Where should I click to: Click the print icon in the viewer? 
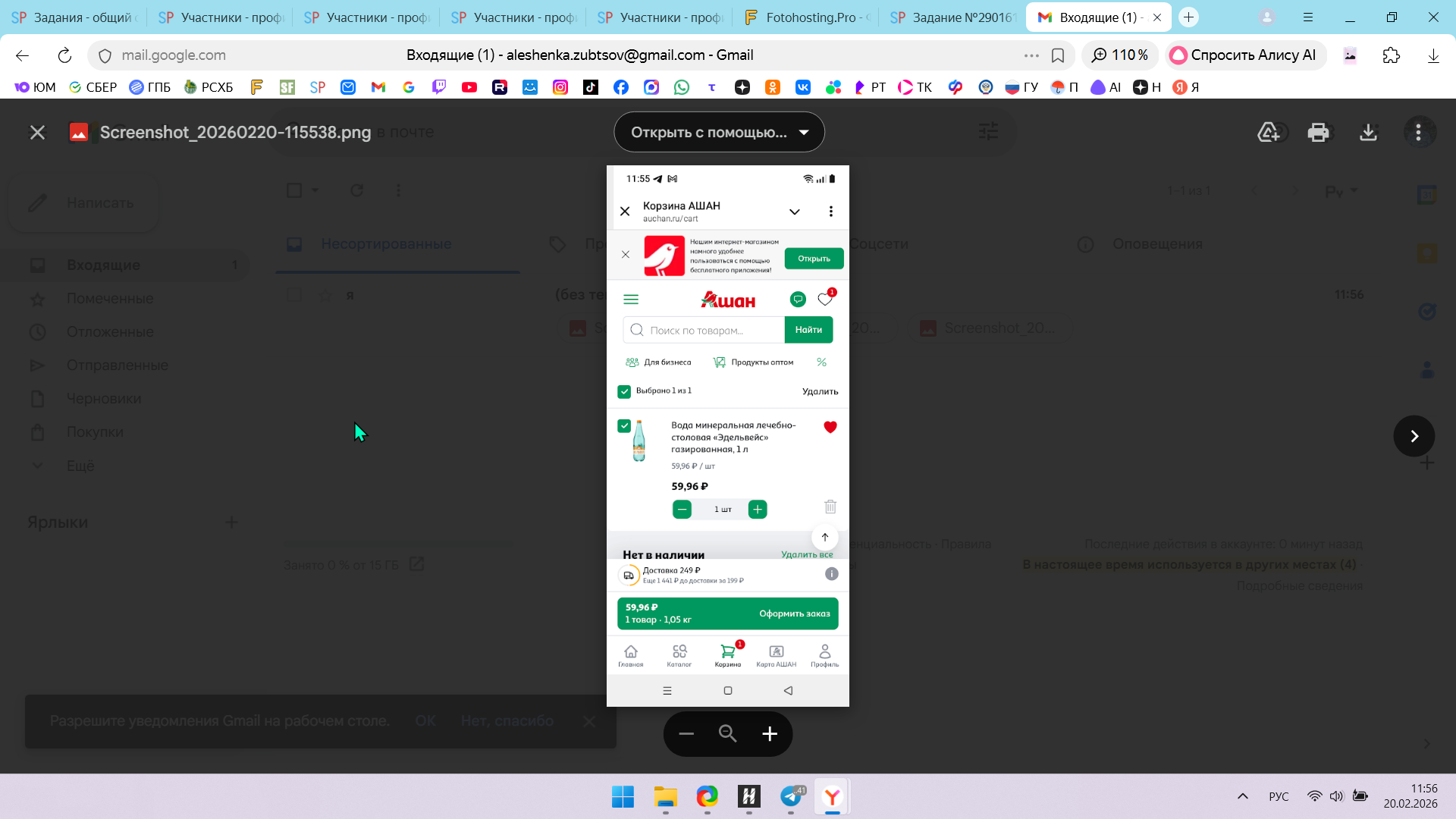pyautogui.click(x=1318, y=133)
